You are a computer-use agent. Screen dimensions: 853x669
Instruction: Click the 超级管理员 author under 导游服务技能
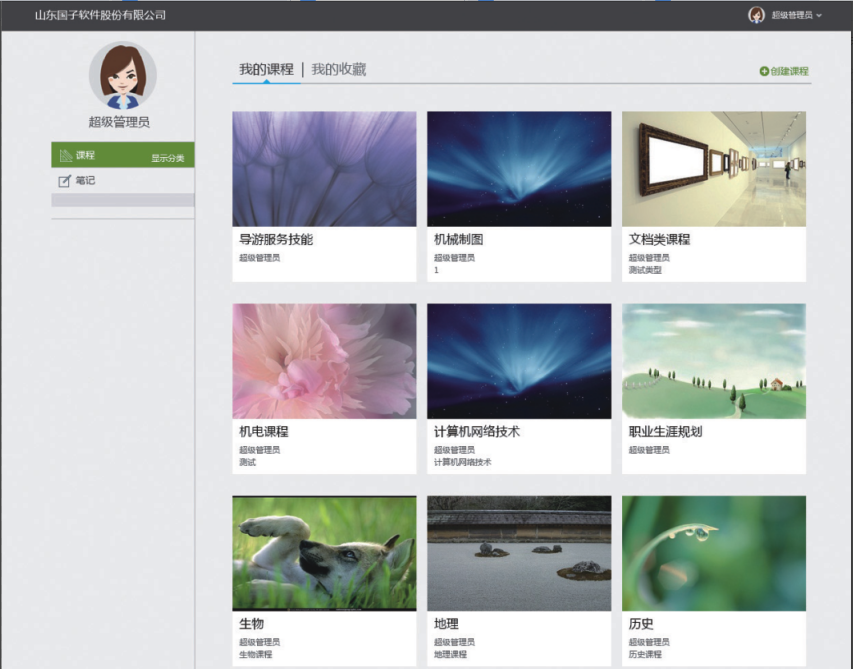click(259, 258)
